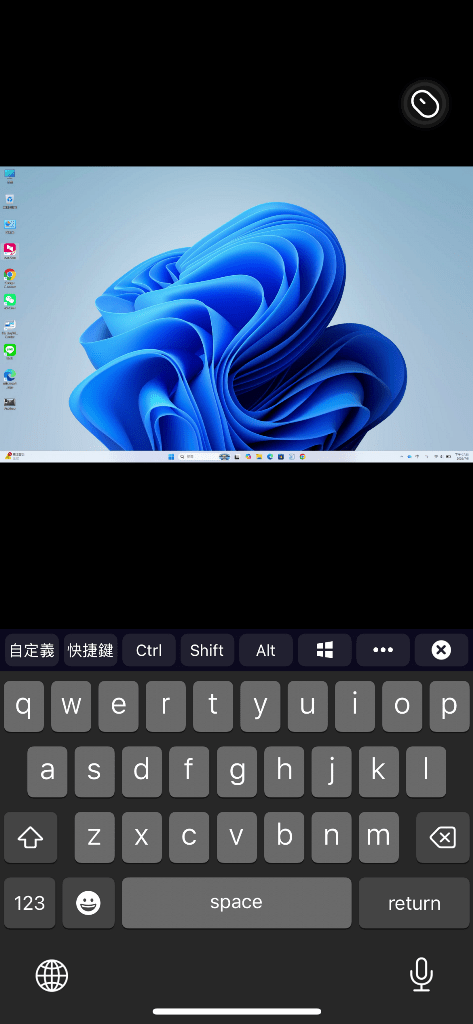Tap the y key
The height and width of the screenshot is (1024, 473).
pyautogui.click(x=261, y=706)
